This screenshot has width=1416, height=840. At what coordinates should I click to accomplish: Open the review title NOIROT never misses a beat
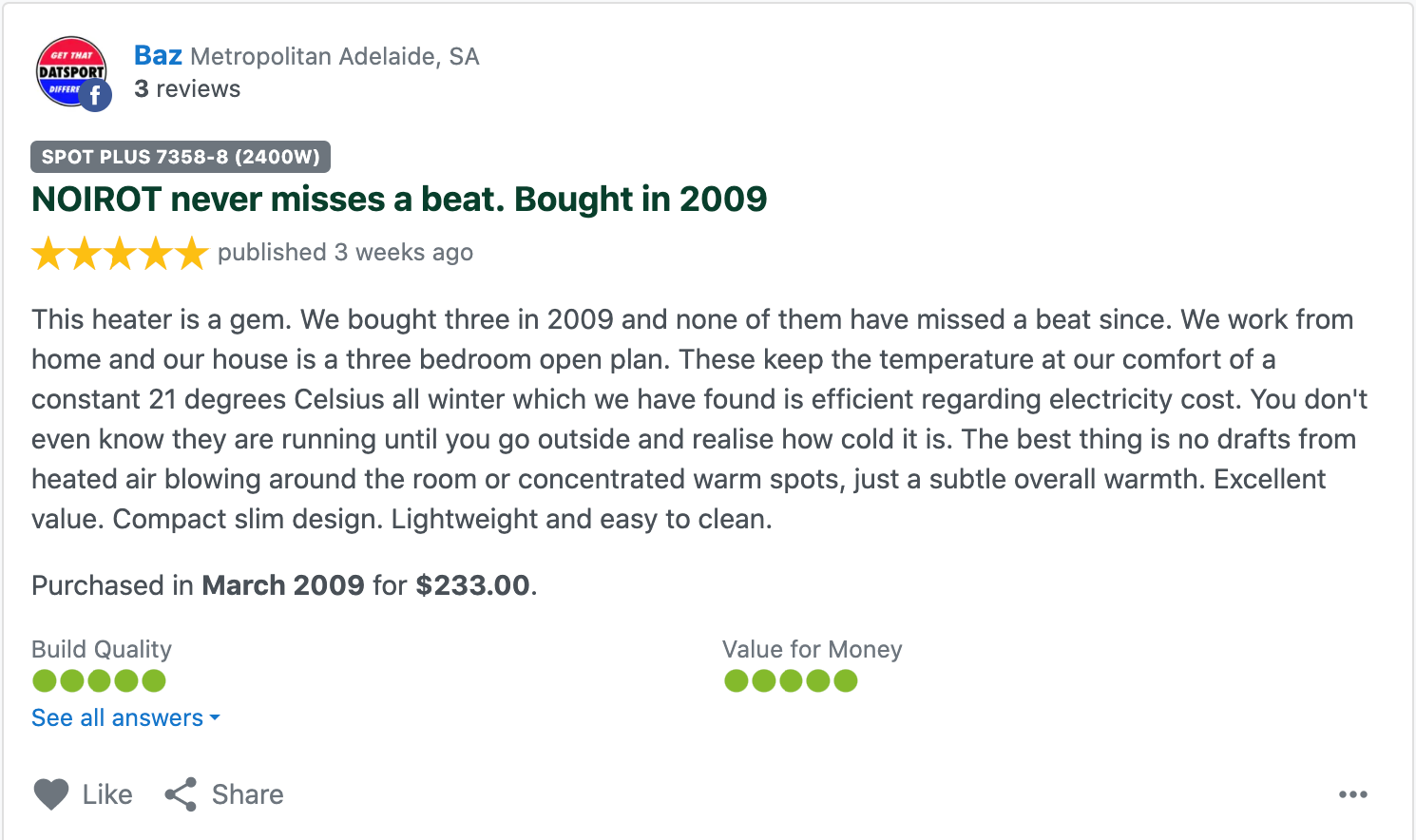pyautogui.click(x=399, y=200)
